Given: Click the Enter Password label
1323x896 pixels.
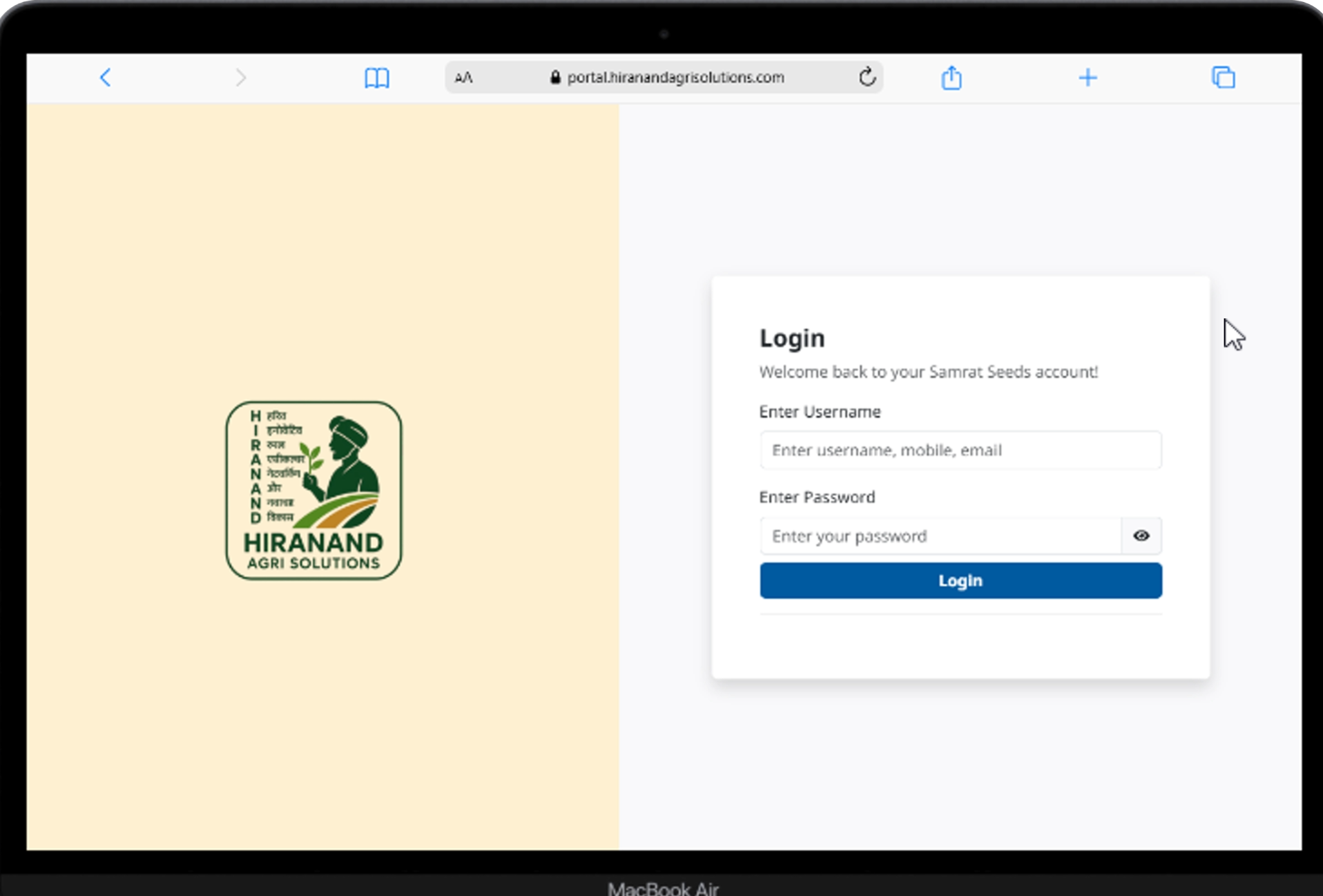Looking at the screenshot, I should tap(817, 497).
